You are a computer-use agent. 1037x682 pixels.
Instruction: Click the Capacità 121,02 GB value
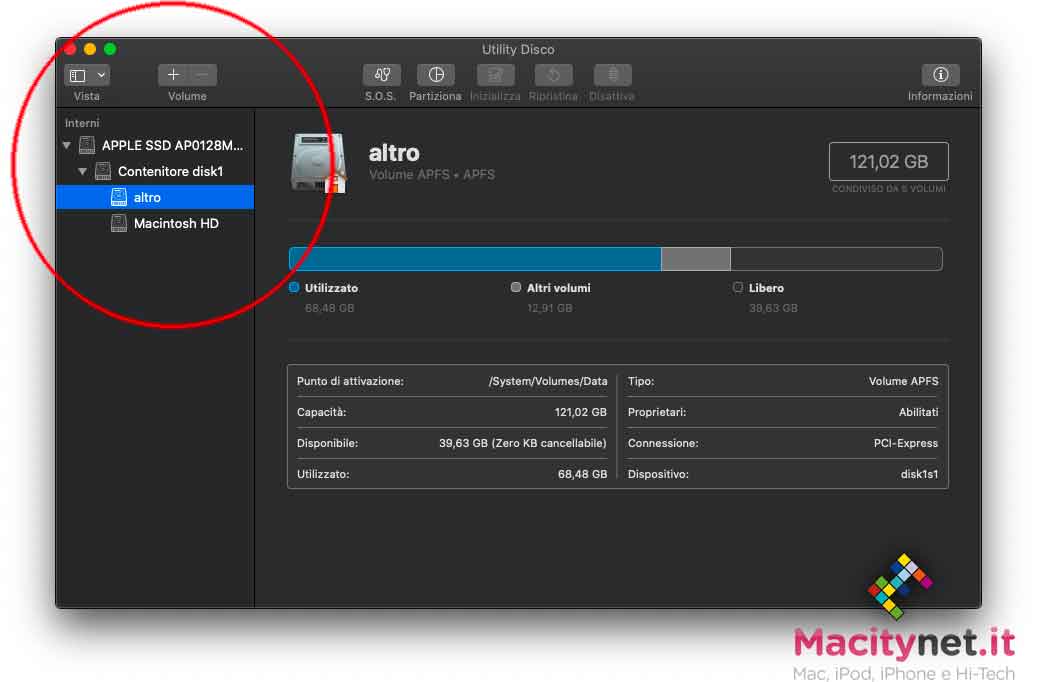(x=581, y=412)
